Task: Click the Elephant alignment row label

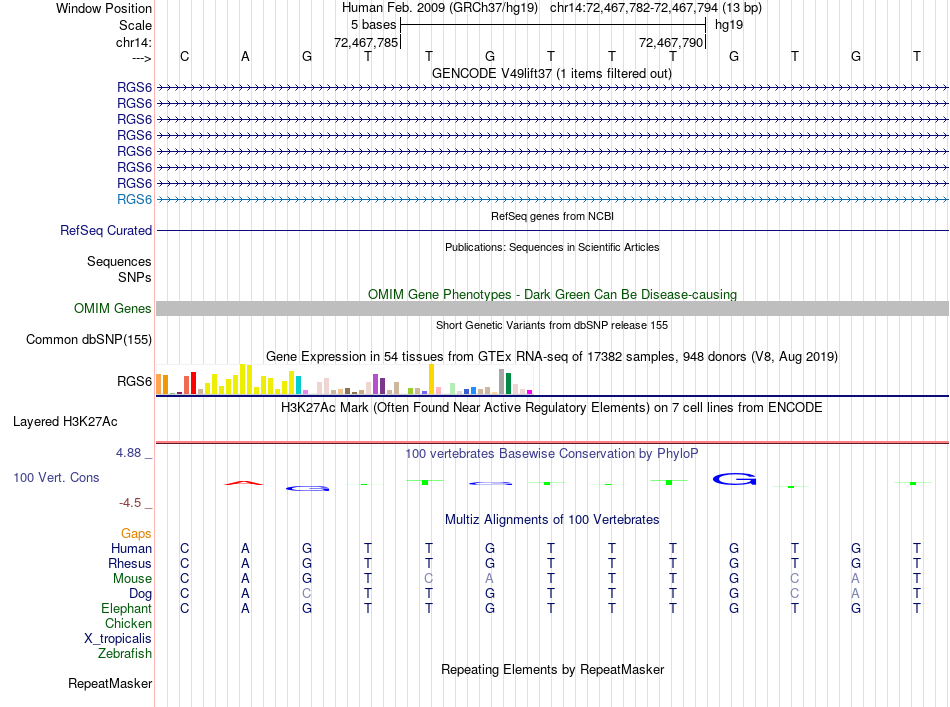Action: click(126, 608)
